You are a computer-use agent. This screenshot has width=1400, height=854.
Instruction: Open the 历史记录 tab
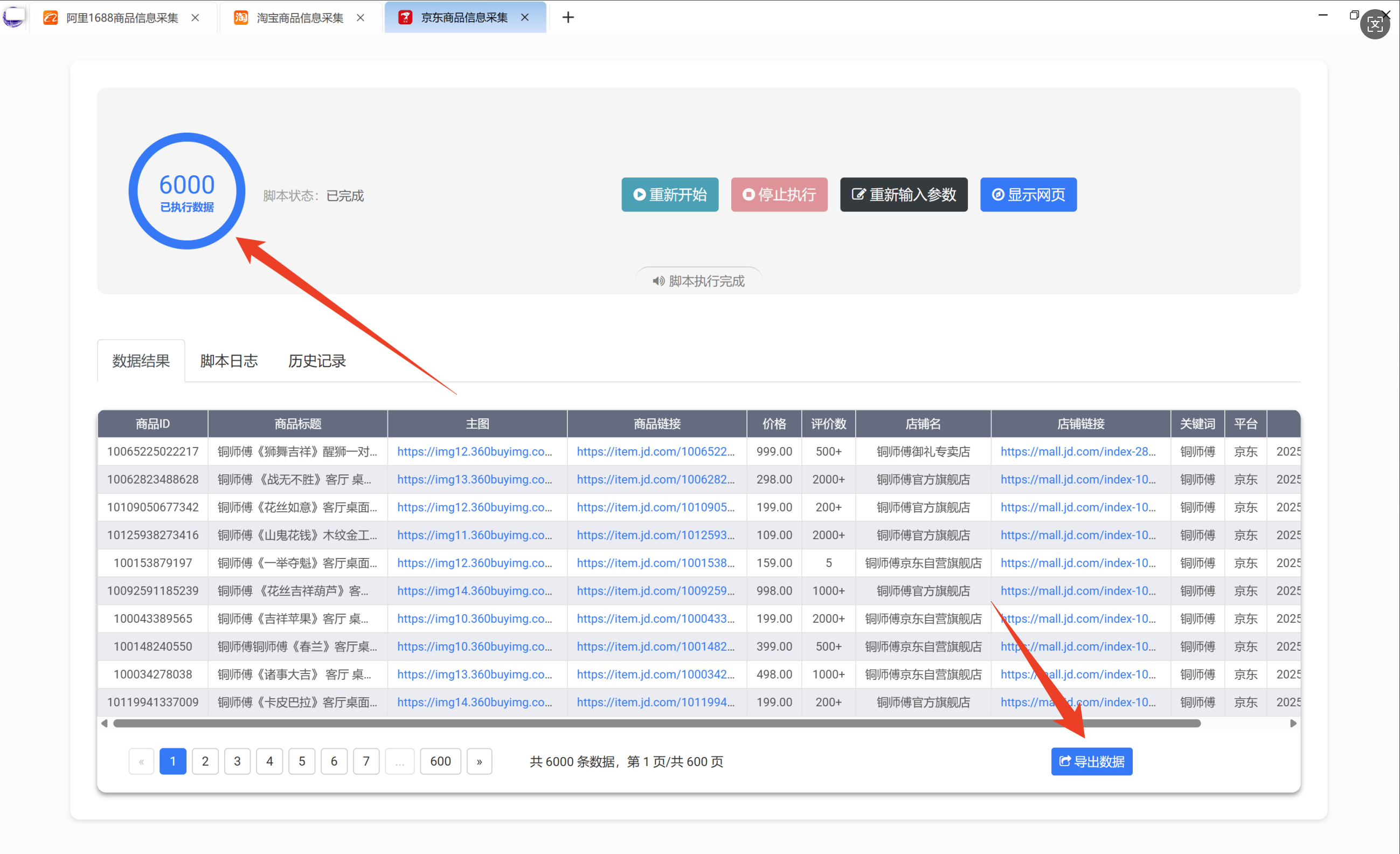[316, 361]
